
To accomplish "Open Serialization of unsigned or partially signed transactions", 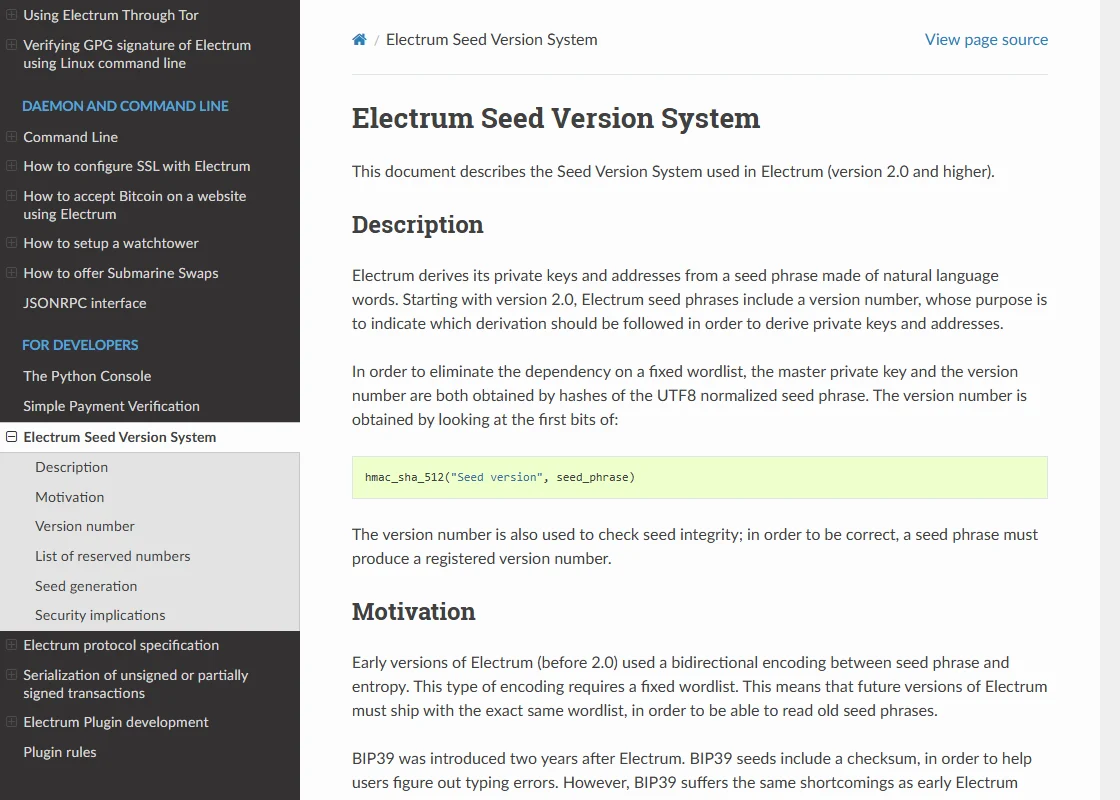I will tap(136, 684).
